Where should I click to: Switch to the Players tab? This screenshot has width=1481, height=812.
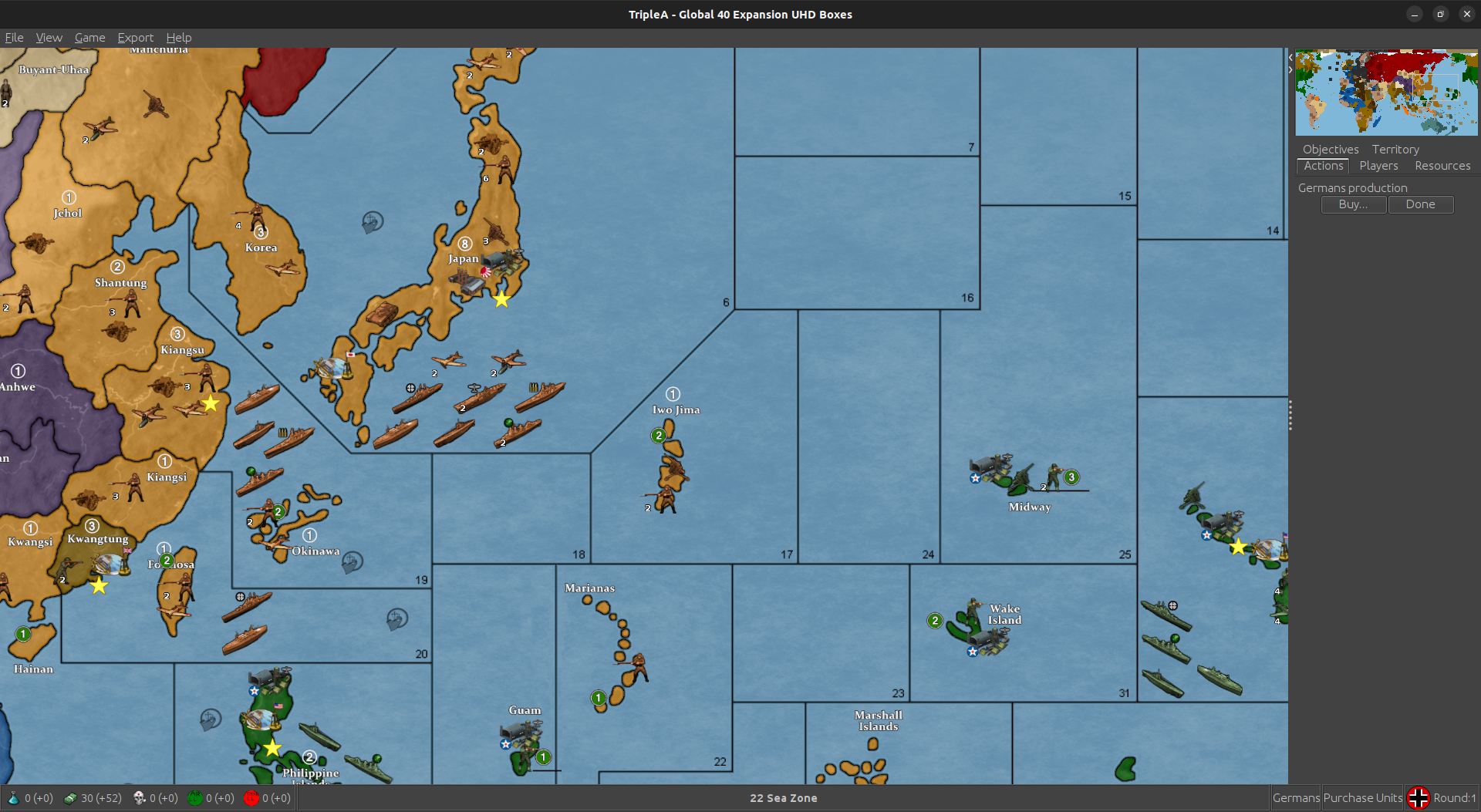1378,166
